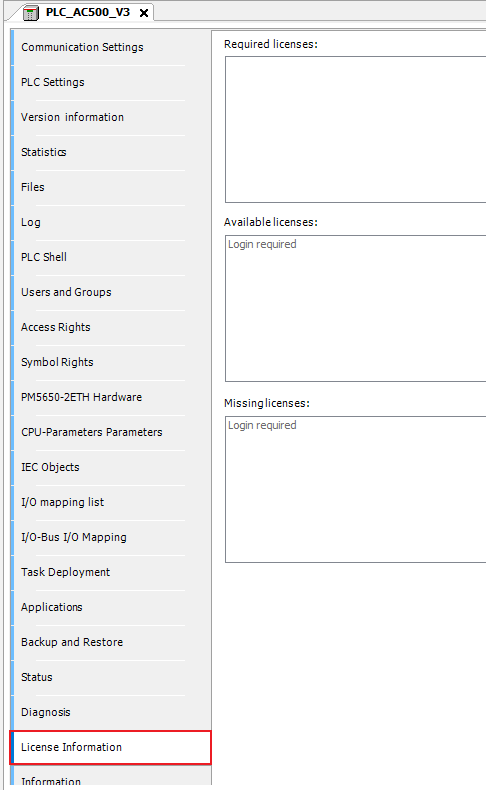
Task: Click inside the Required licenses box
Action: [x=356, y=129]
